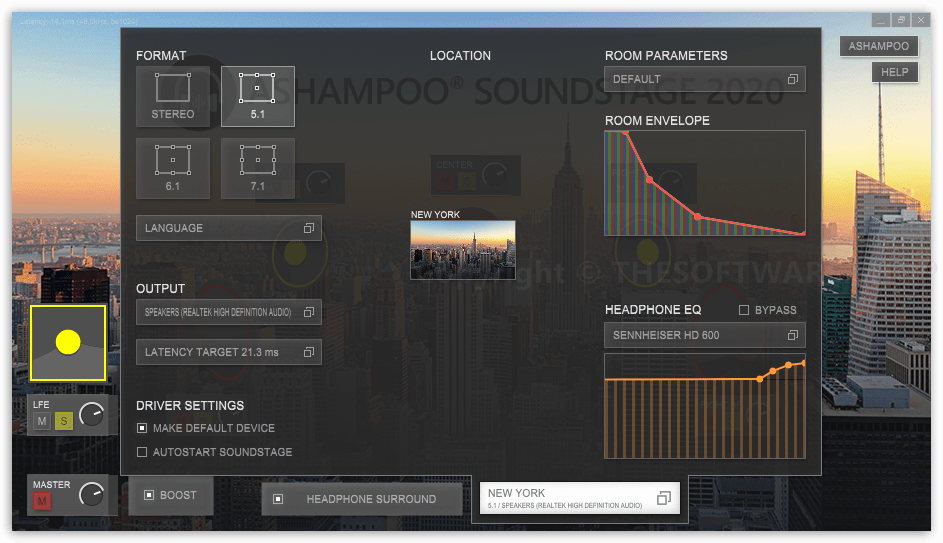Image resolution: width=943 pixels, height=543 pixels.
Task: Enable Headphone EQ Bypass checkbox
Action: 744,310
